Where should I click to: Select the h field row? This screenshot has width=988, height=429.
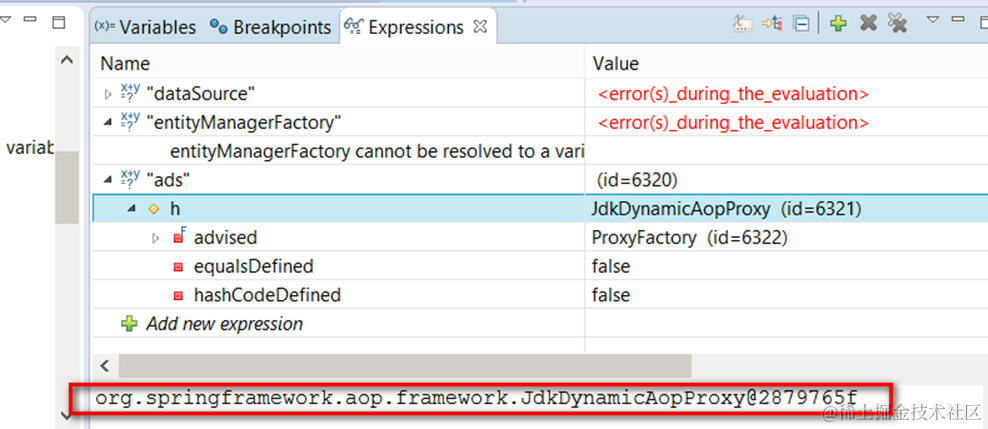click(542, 209)
